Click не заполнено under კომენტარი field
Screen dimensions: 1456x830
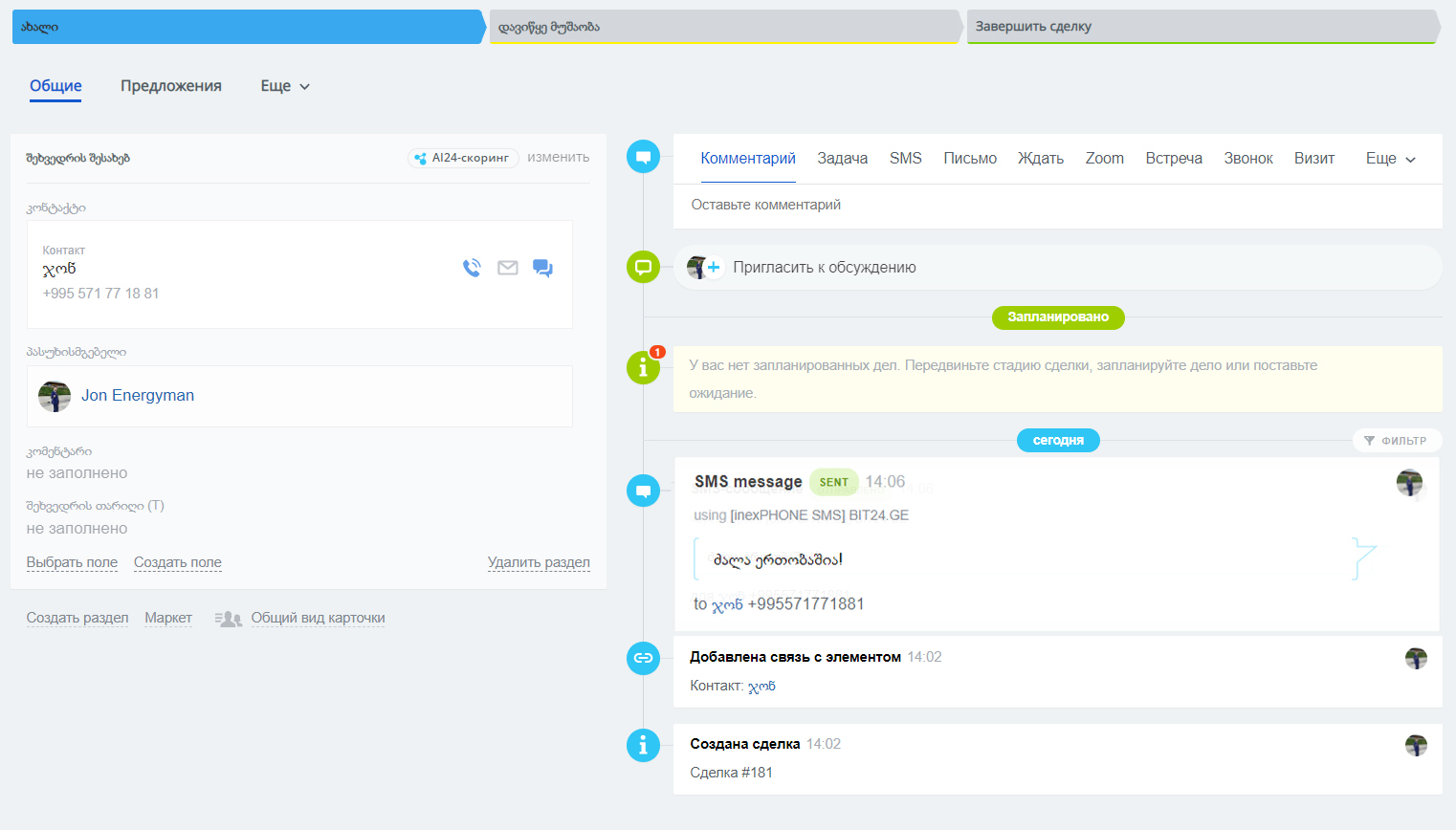(77, 473)
